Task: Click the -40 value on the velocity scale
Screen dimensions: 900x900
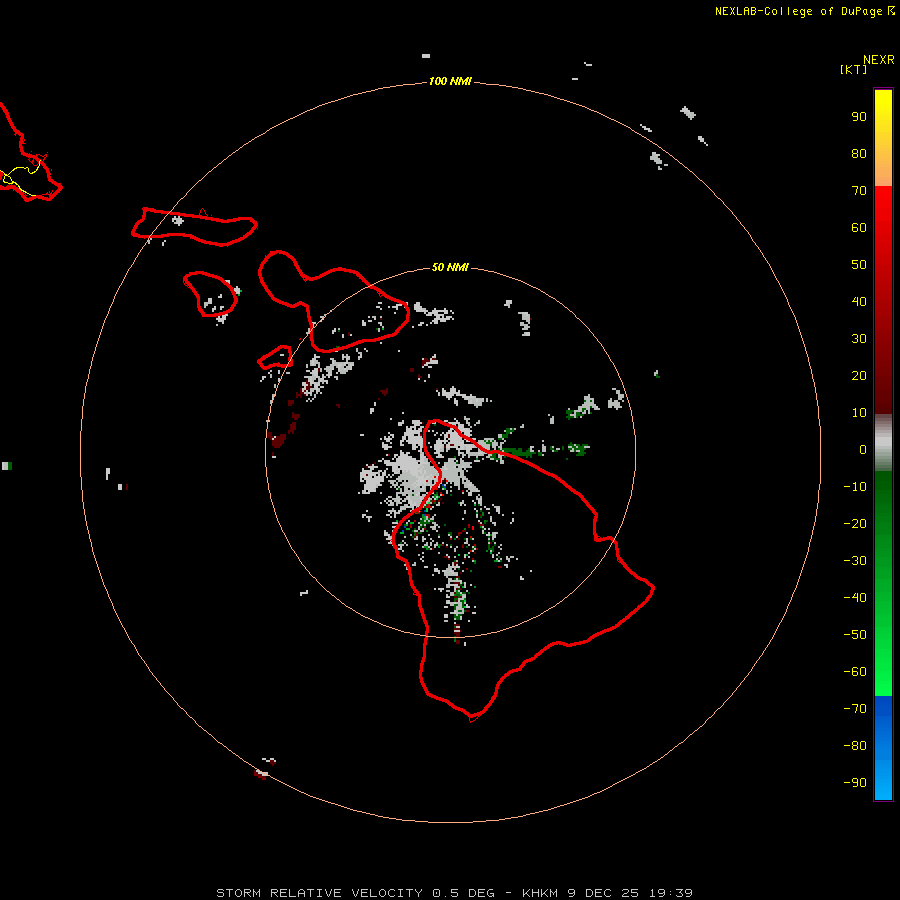Action: point(855,598)
